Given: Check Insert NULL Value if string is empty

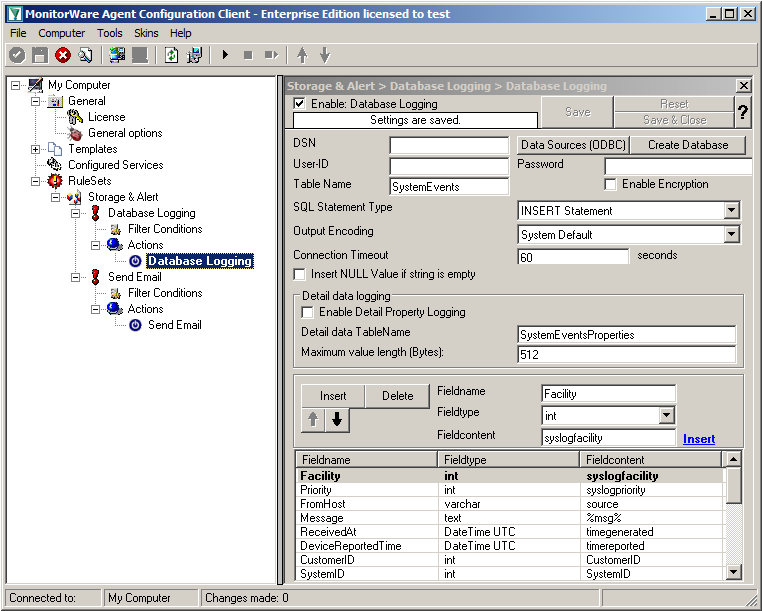Looking at the screenshot, I should click(x=299, y=274).
